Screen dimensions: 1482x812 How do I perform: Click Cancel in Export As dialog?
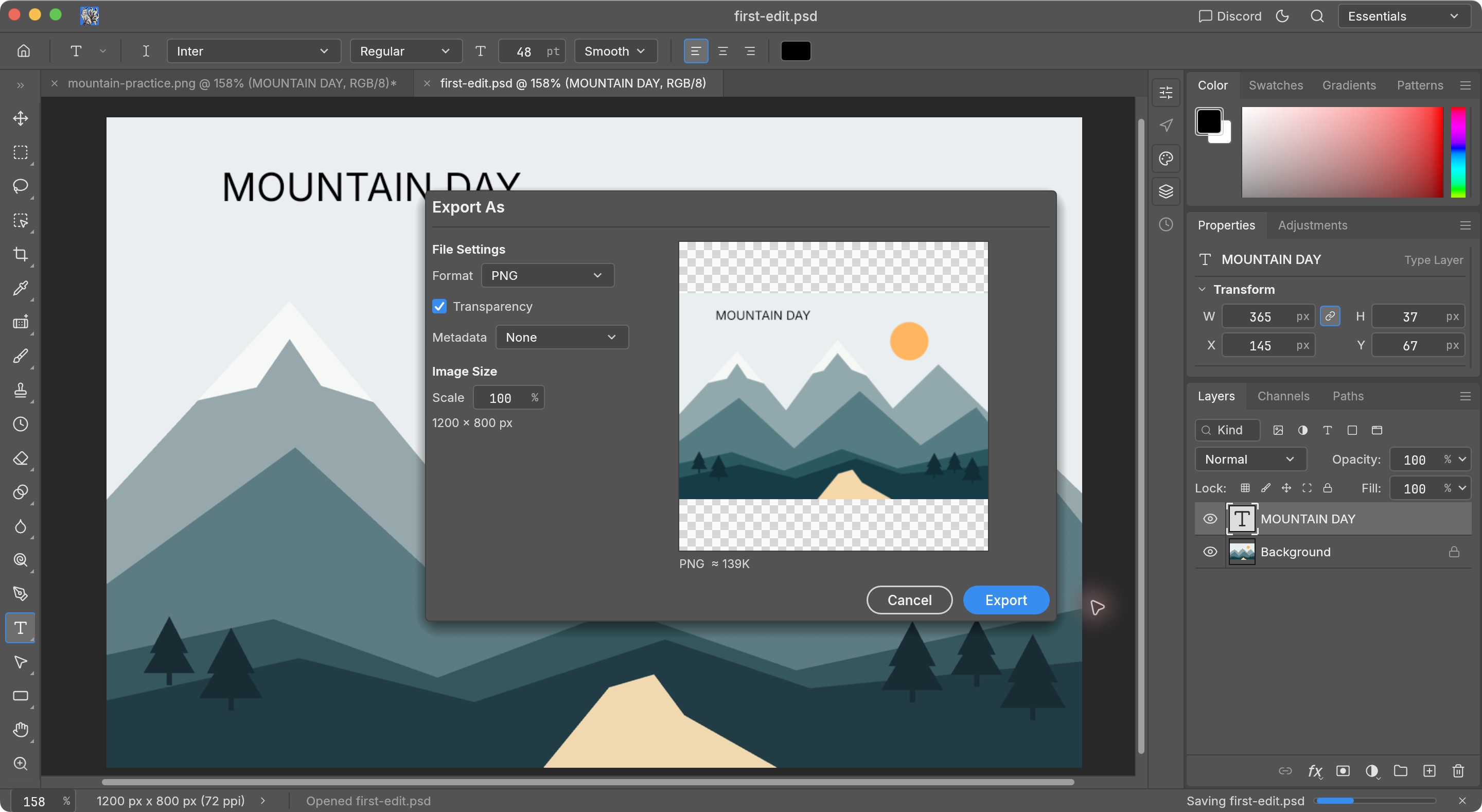[x=909, y=600]
